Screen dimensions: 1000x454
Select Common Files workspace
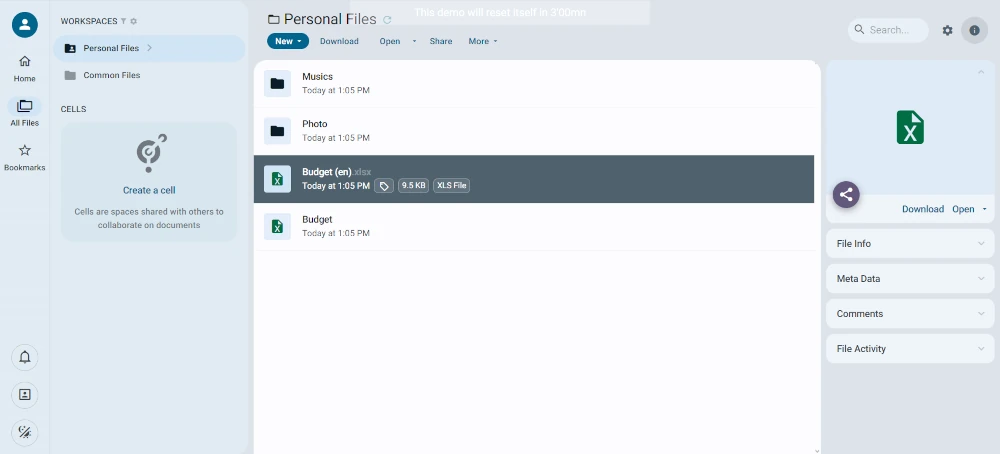click(x=111, y=75)
